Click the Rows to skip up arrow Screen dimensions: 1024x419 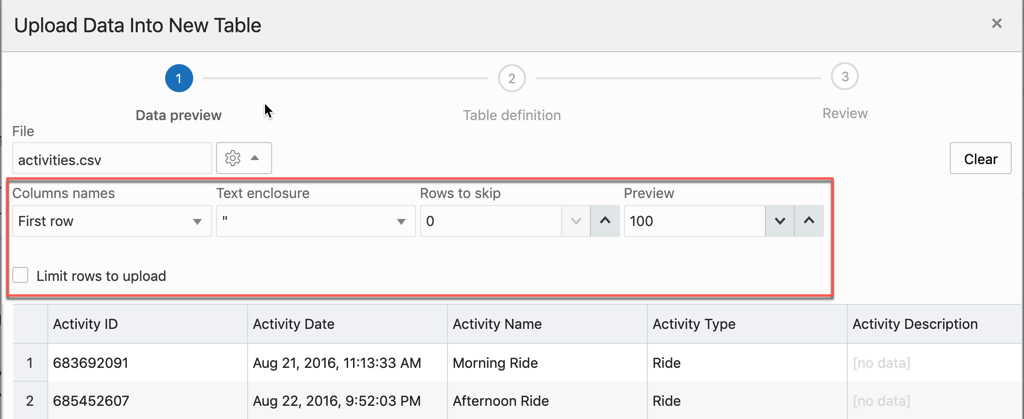[605, 221]
